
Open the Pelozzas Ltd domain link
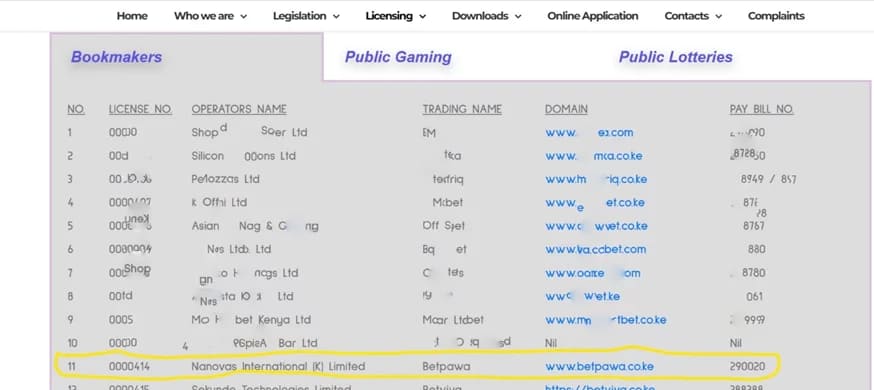point(596,179)
